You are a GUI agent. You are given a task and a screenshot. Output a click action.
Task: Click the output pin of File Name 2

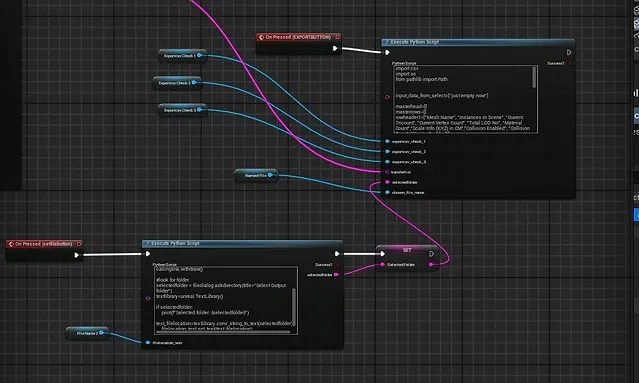coord(102,333)
